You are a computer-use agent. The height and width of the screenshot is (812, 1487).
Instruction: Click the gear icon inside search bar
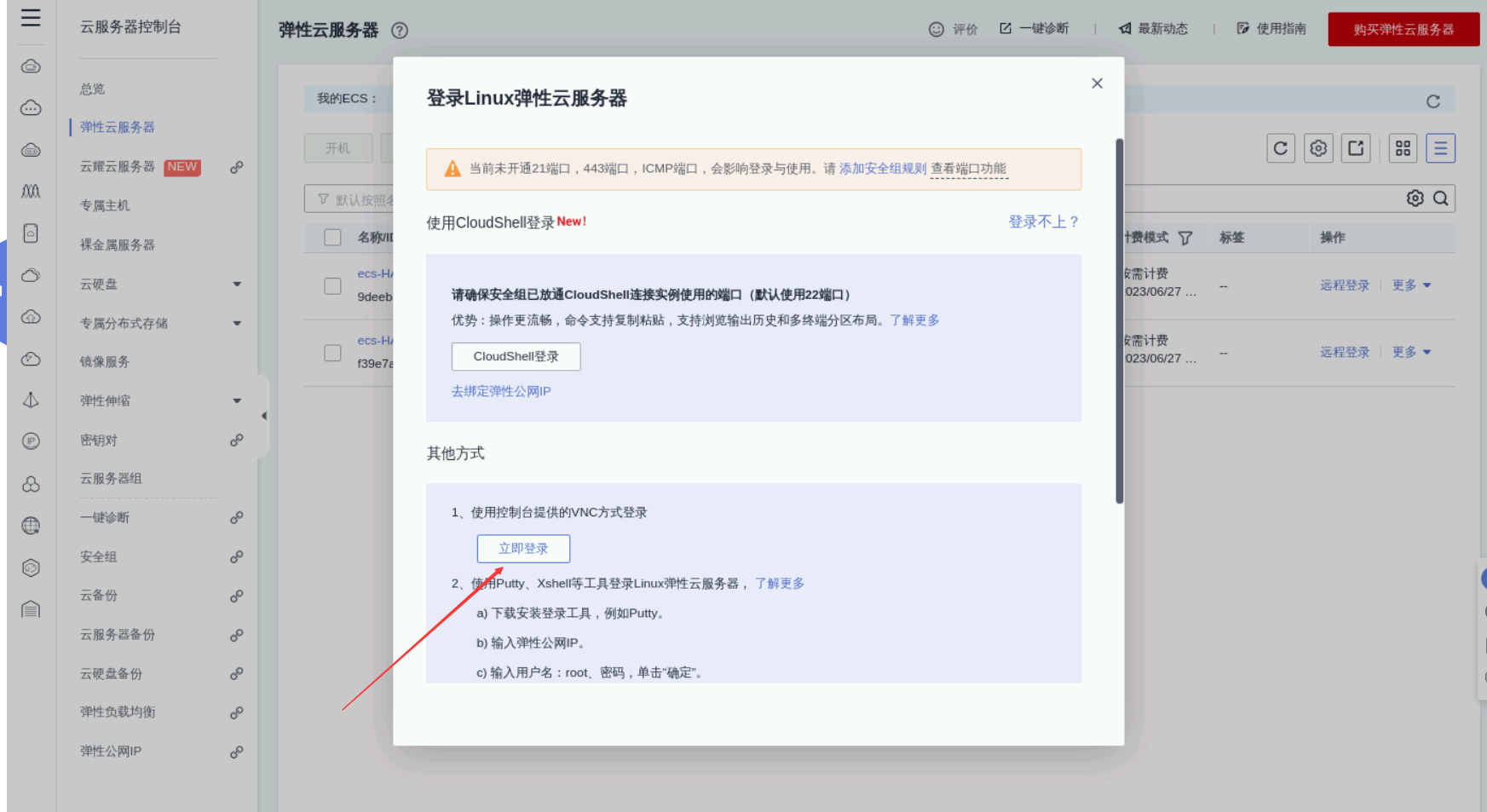(1415, 199)
